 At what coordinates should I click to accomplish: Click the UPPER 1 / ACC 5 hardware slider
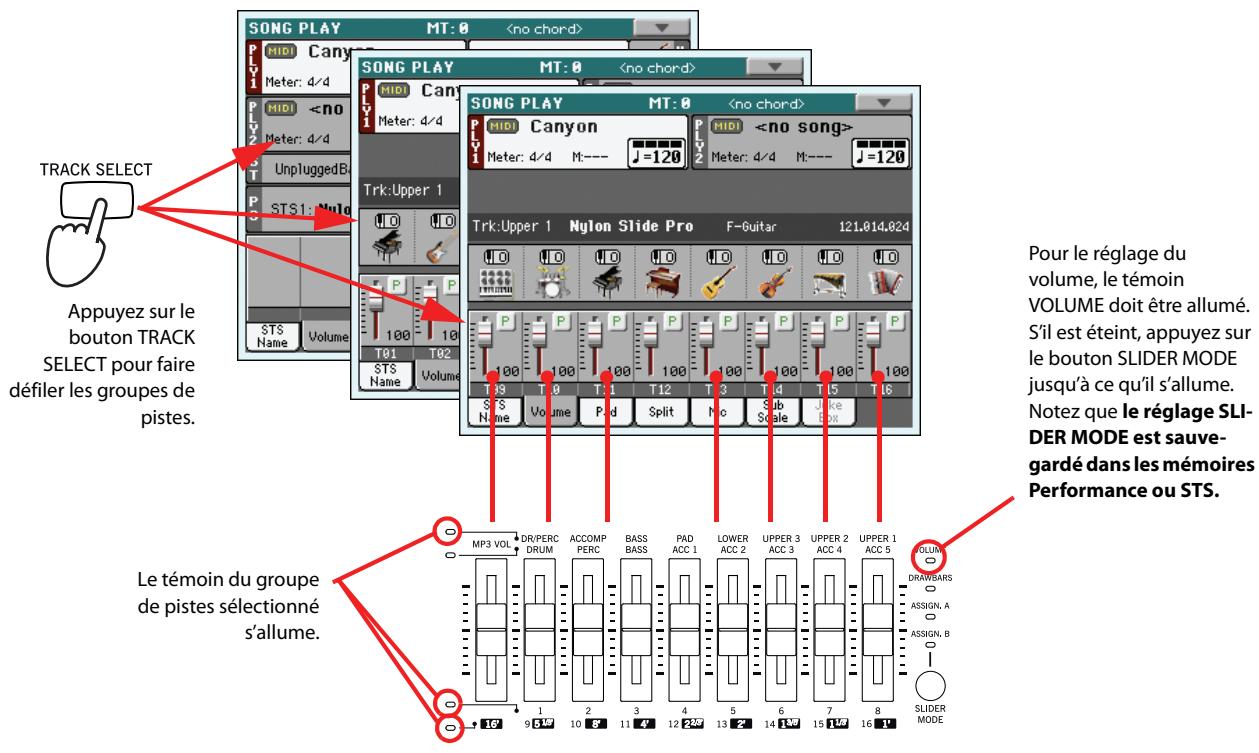(x=879, y=628)
